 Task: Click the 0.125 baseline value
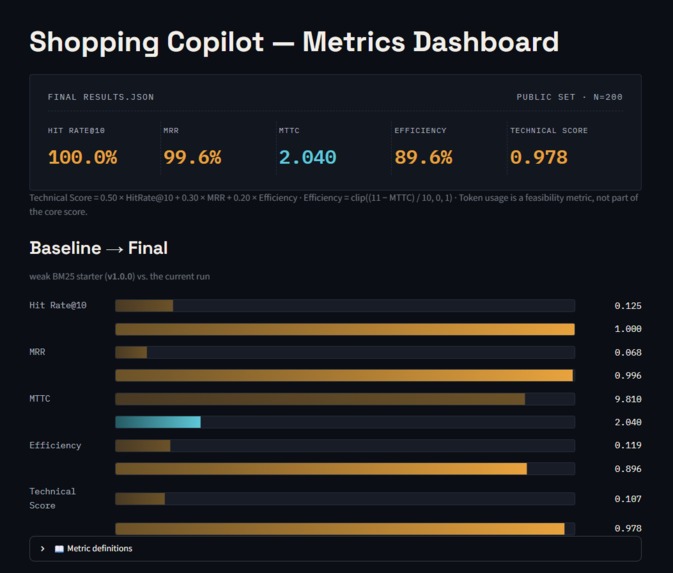[x=628, y=306]
